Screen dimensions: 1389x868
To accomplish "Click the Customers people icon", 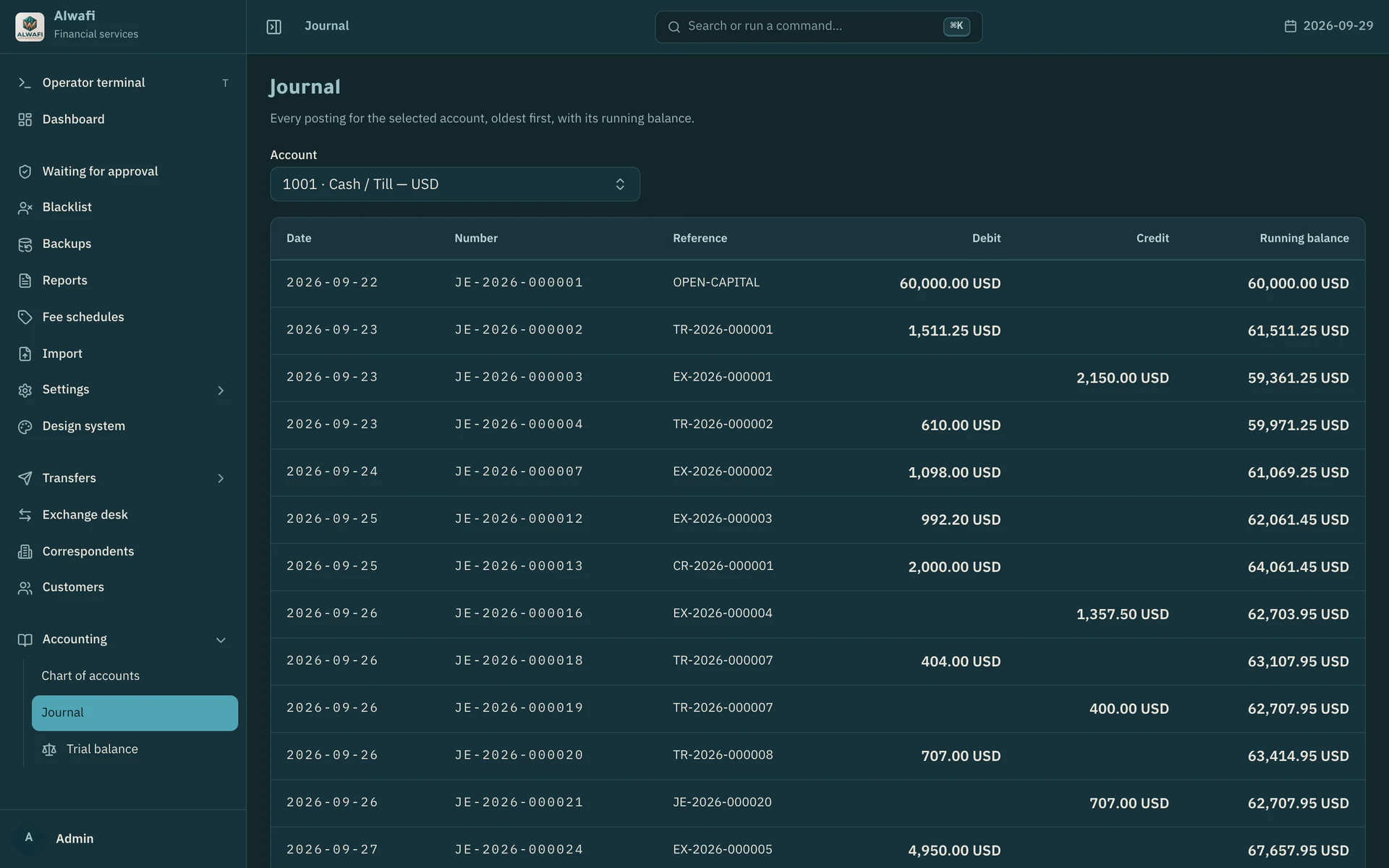I will click(25, 588).
